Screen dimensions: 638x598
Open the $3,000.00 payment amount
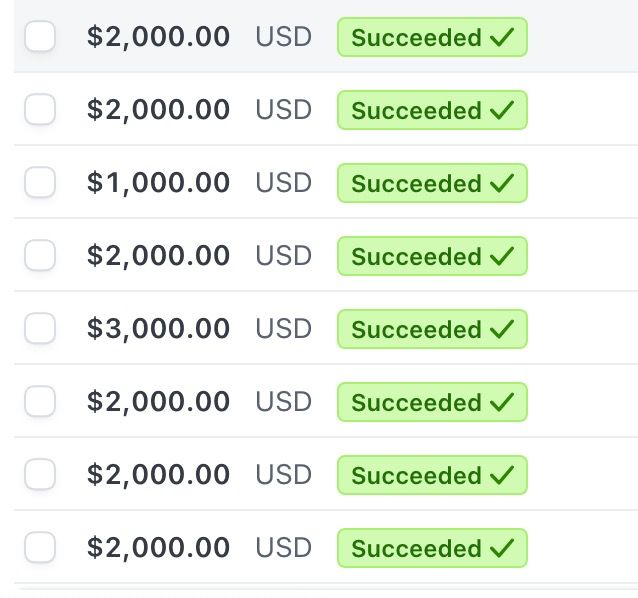[x=158, y=329]
